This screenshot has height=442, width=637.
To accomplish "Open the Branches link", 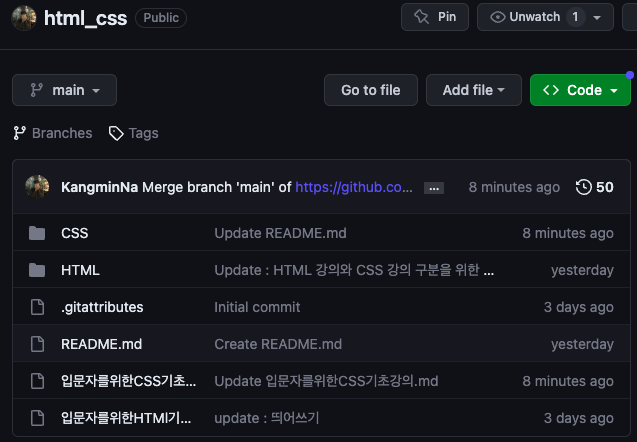I will coord(62,133).
